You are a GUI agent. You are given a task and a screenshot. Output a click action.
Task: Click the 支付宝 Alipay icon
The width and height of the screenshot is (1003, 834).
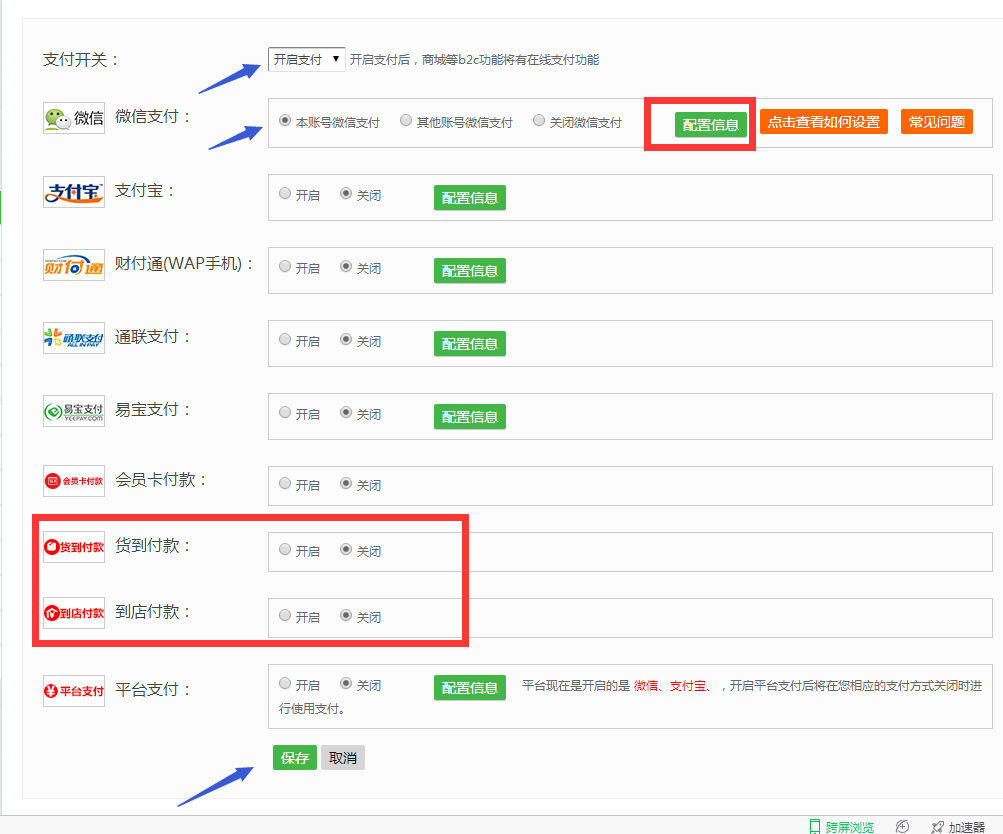(73, 190)
